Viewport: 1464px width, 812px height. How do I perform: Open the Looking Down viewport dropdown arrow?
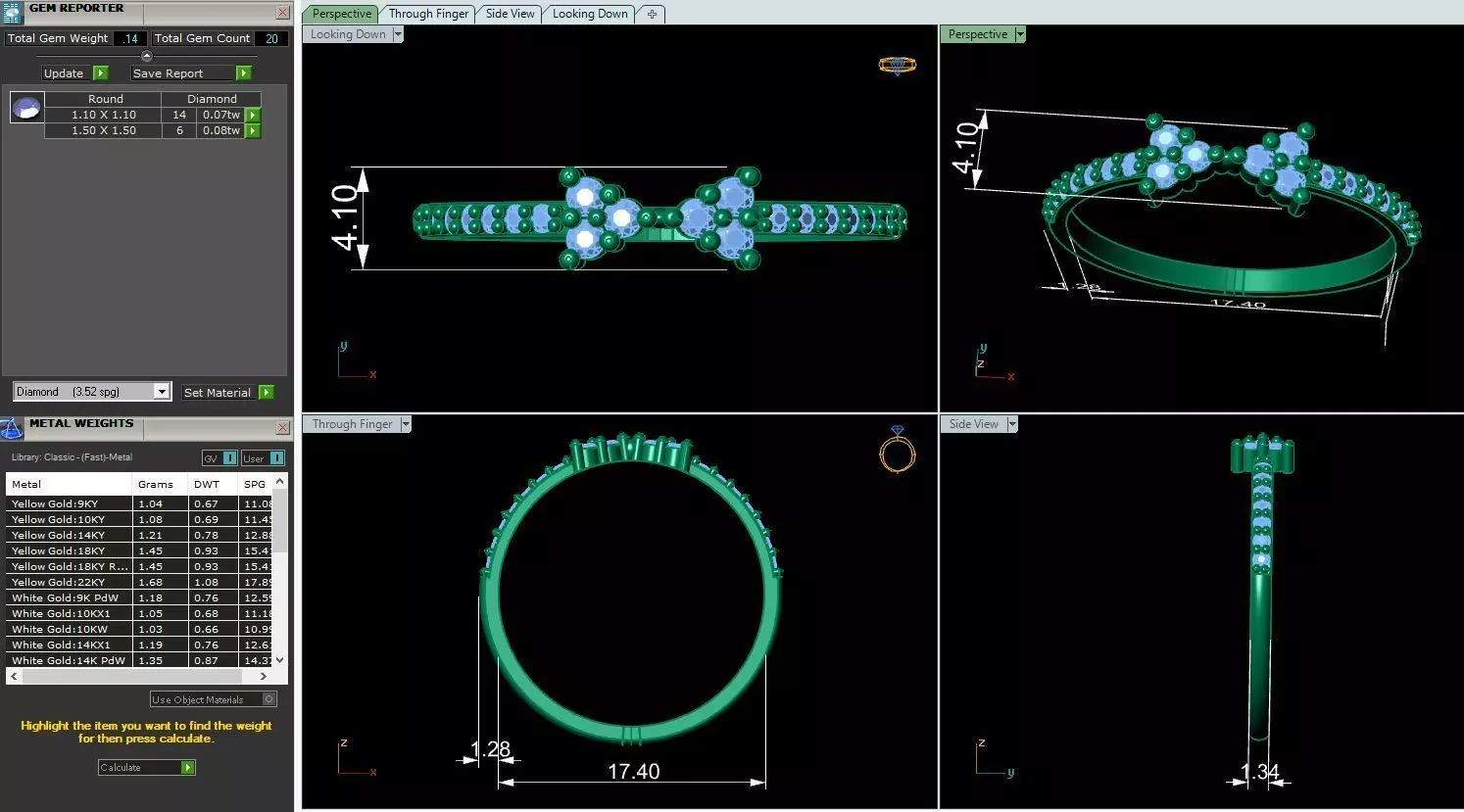(397, 34)
